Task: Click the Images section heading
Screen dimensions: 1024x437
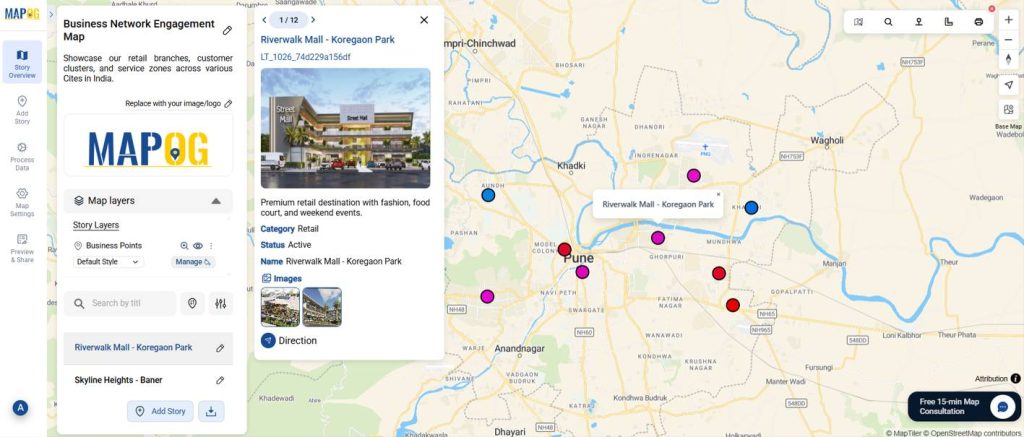Action: pos(281,279)
